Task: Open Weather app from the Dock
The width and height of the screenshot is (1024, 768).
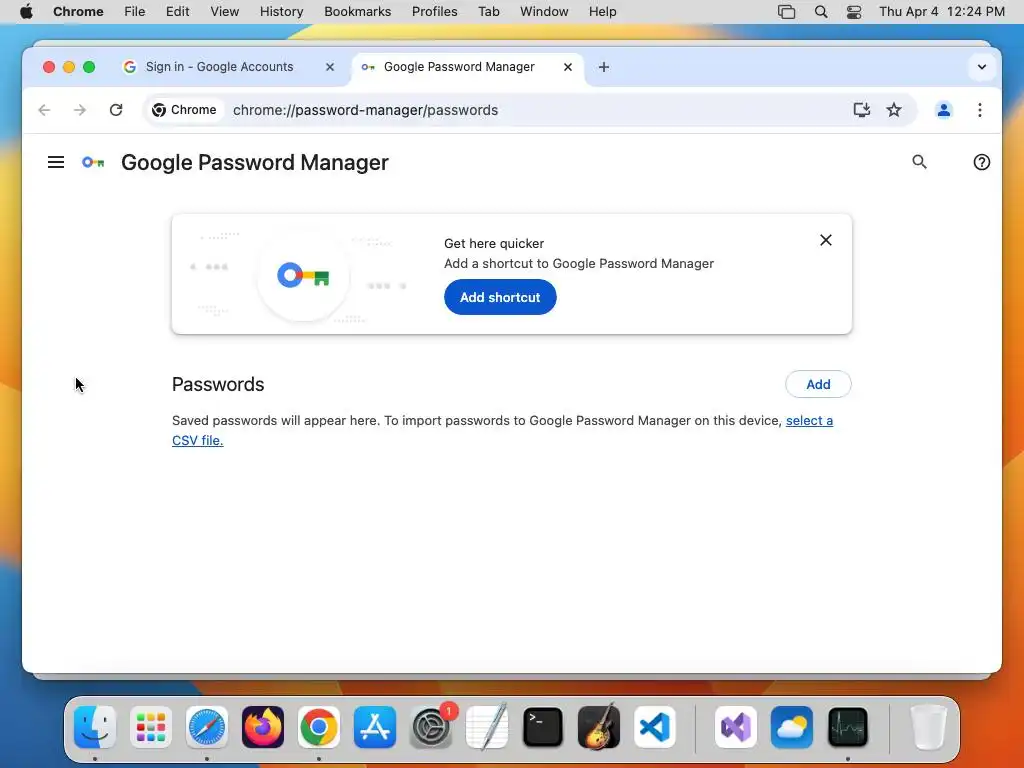Action: (792, 727)
